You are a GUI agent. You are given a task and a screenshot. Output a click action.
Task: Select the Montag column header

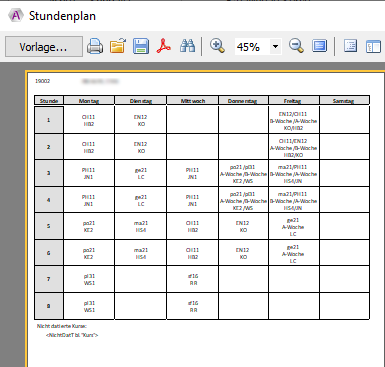(x=89, y=100)
